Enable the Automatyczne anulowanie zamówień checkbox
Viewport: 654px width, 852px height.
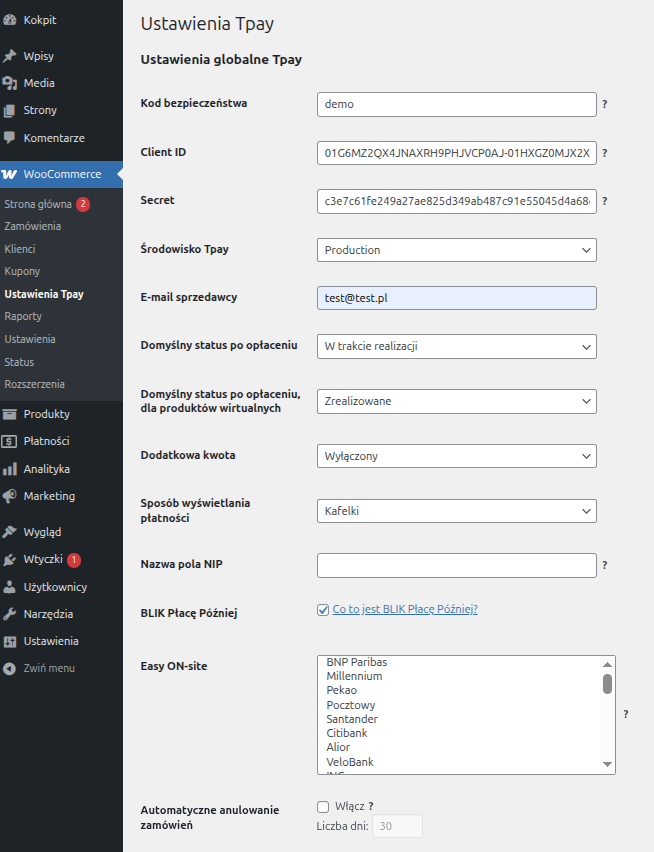click(x=323, y=806)
